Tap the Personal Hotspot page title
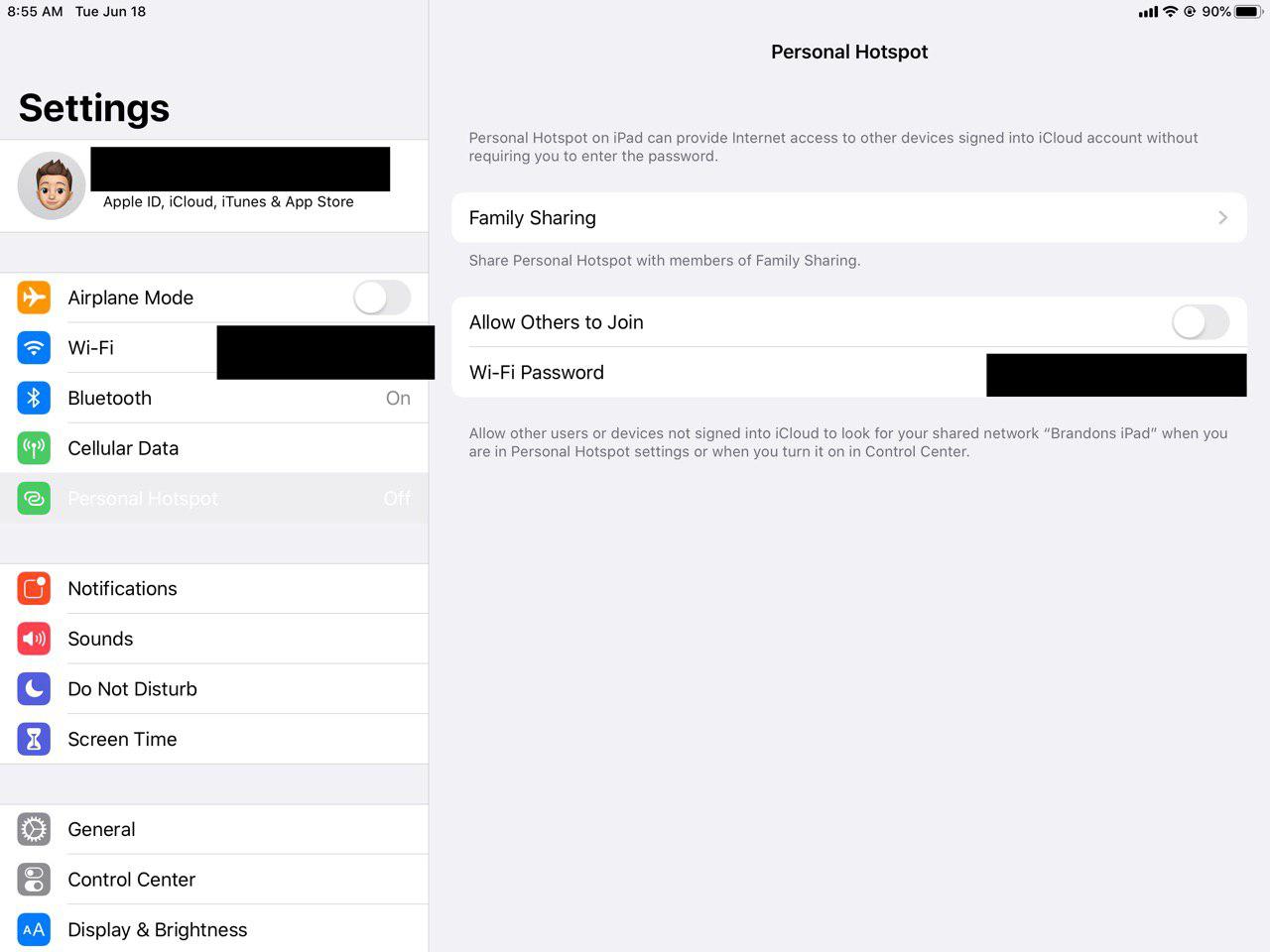1270x952 pixels. (849, 52)
